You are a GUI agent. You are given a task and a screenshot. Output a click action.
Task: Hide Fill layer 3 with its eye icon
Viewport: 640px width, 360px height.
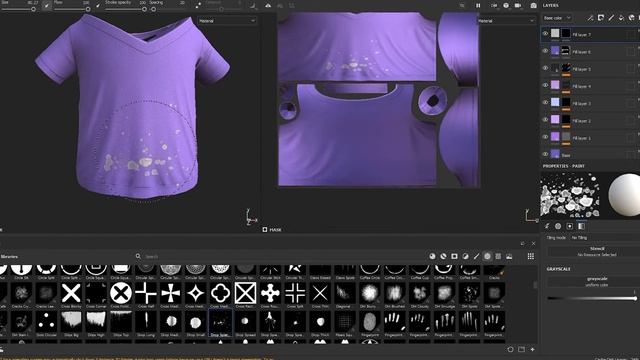pos(545,102)
